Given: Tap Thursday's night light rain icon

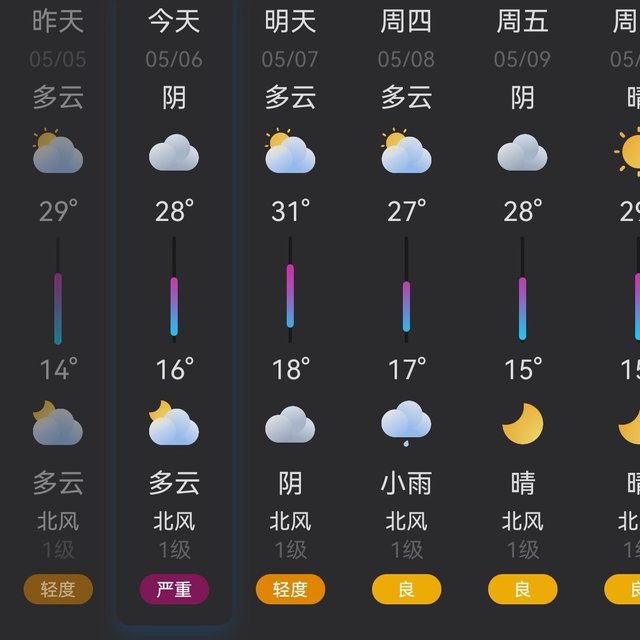Looking at the screenshot, I should click(x=406, y=423).
